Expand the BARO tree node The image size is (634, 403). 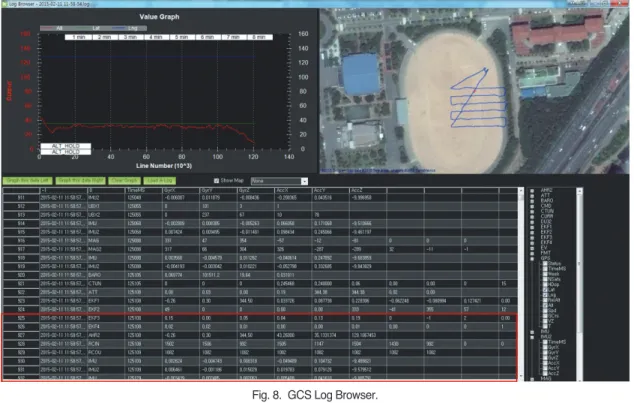(532, 201)
